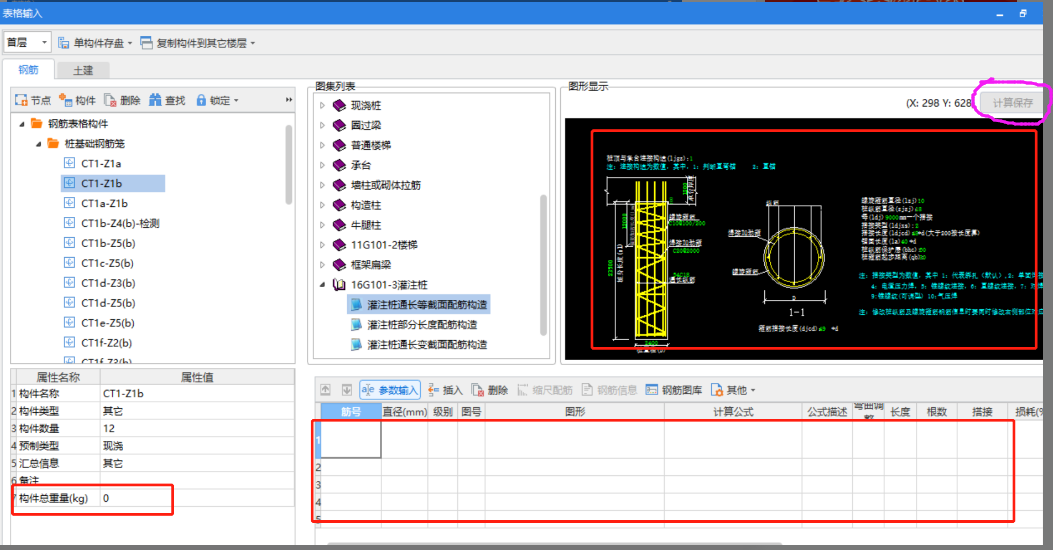Click the page icon of 灌注桩部分长度配筋构造
This screenshot has width=1053, height=550.
(357, 324)
